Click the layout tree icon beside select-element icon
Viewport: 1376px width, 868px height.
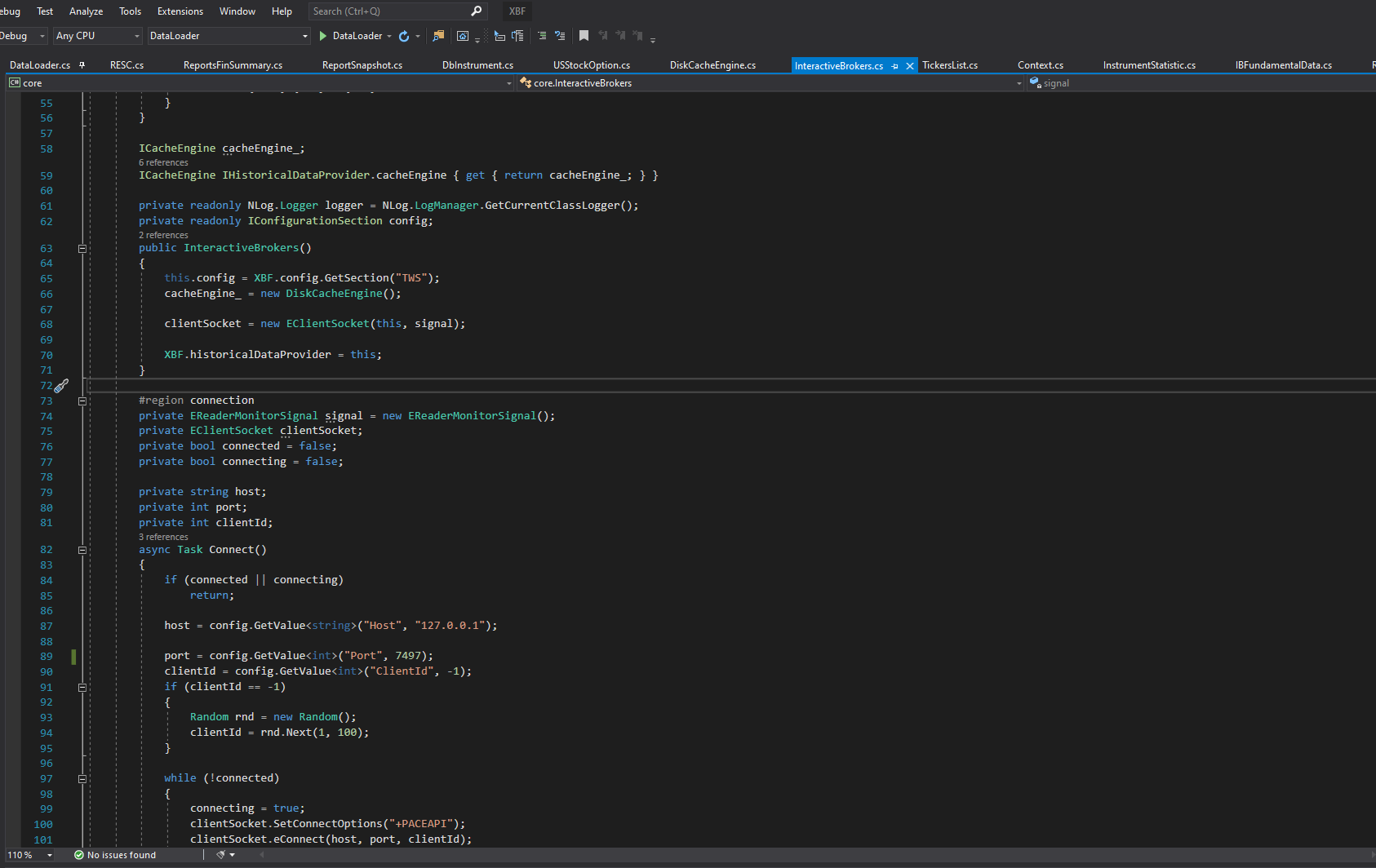[517, 36]
